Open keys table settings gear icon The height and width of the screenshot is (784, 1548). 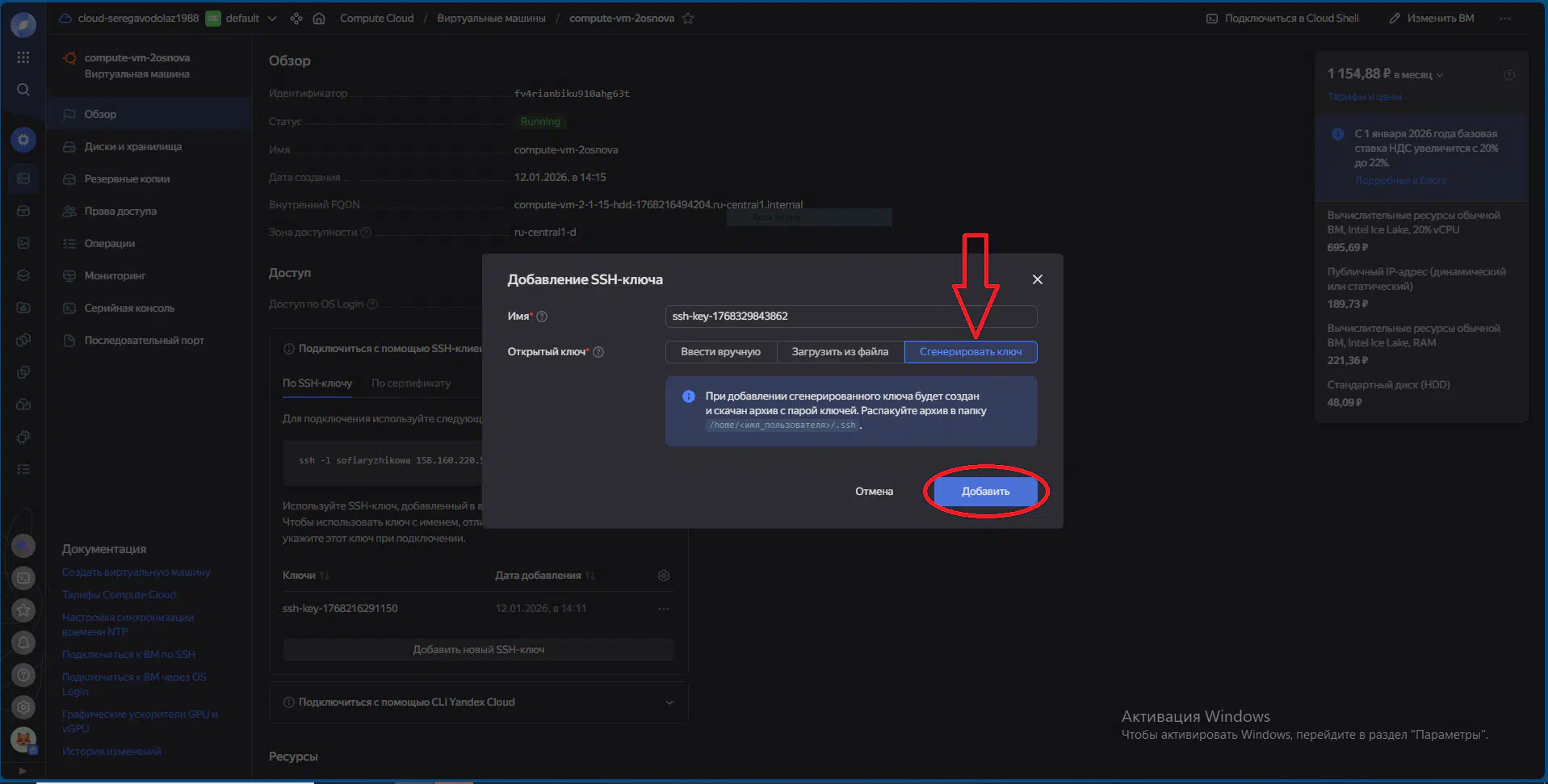pos(664,576)
